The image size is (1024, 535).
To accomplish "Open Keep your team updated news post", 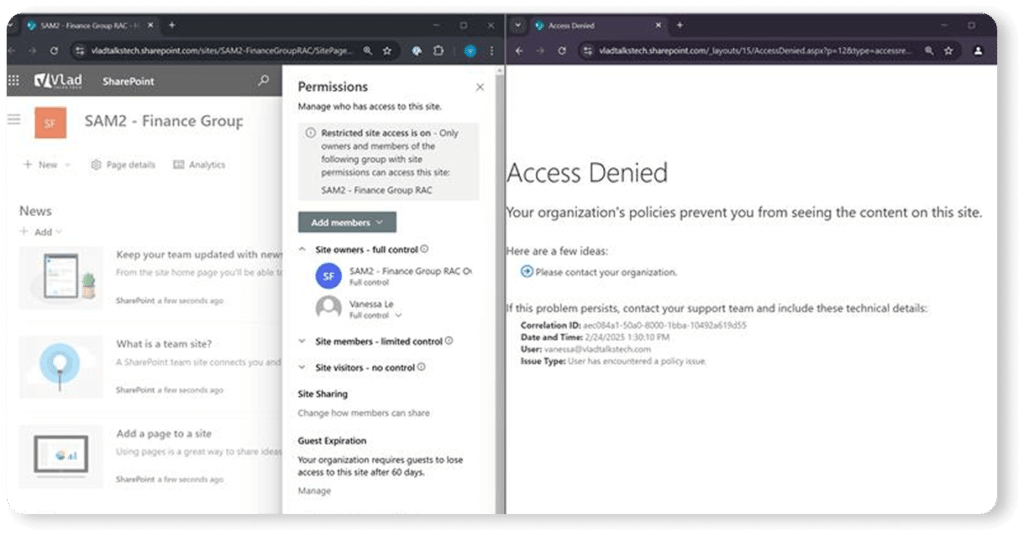I will 199,254.
